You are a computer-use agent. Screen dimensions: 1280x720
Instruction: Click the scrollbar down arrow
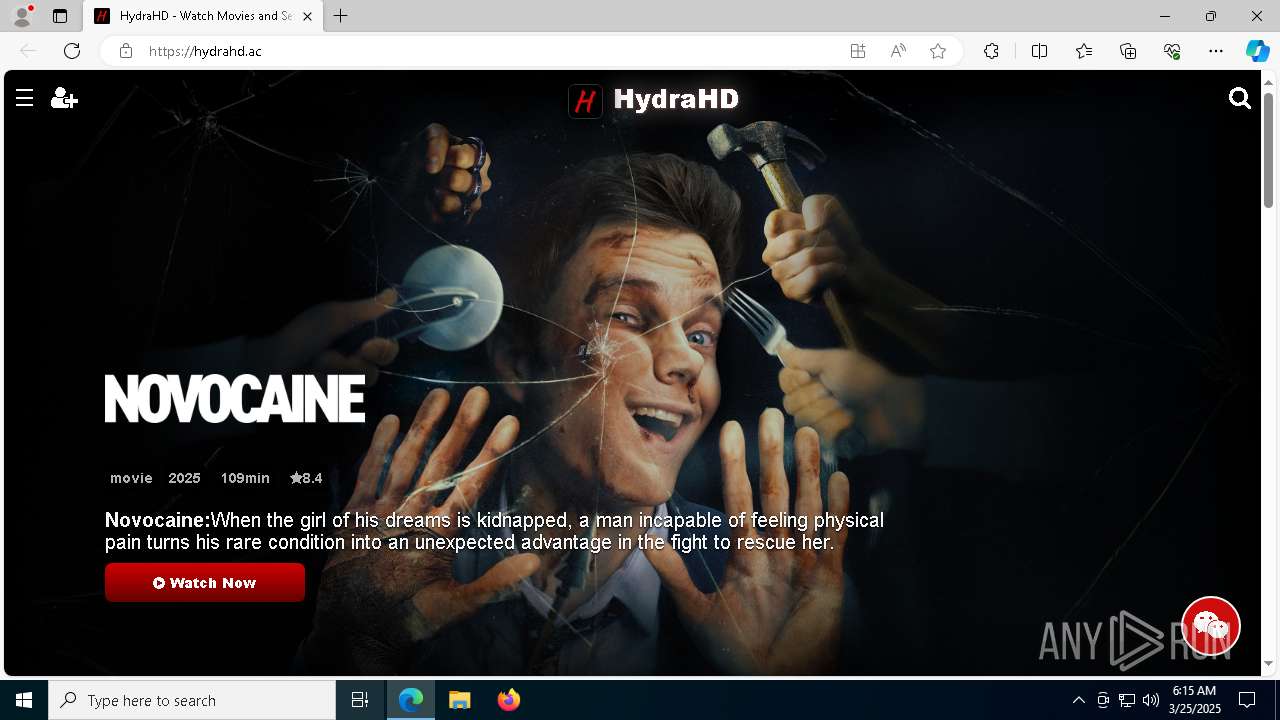[1269, 663]
